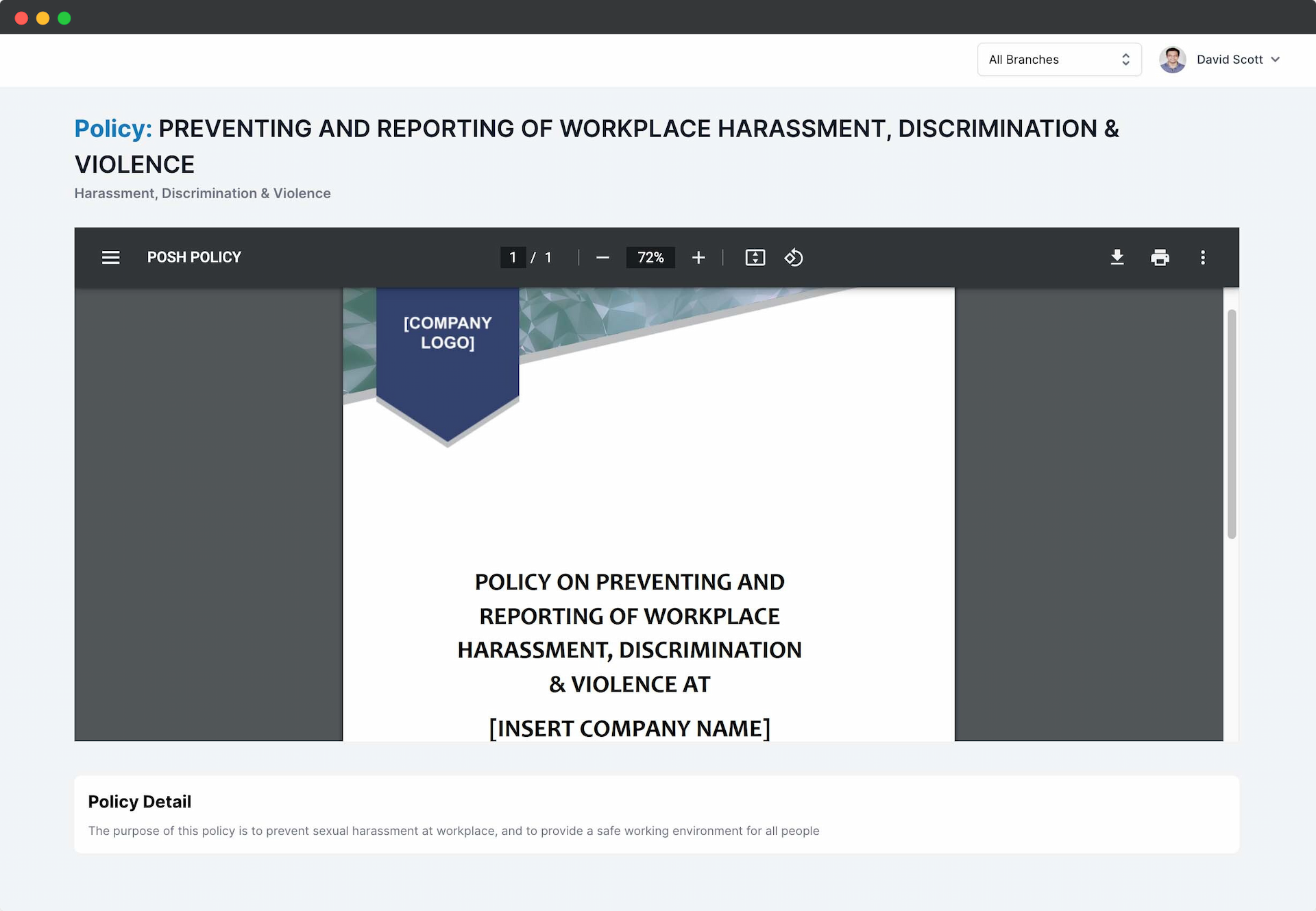Open more options in PDF toolbar

point(1204,257)
